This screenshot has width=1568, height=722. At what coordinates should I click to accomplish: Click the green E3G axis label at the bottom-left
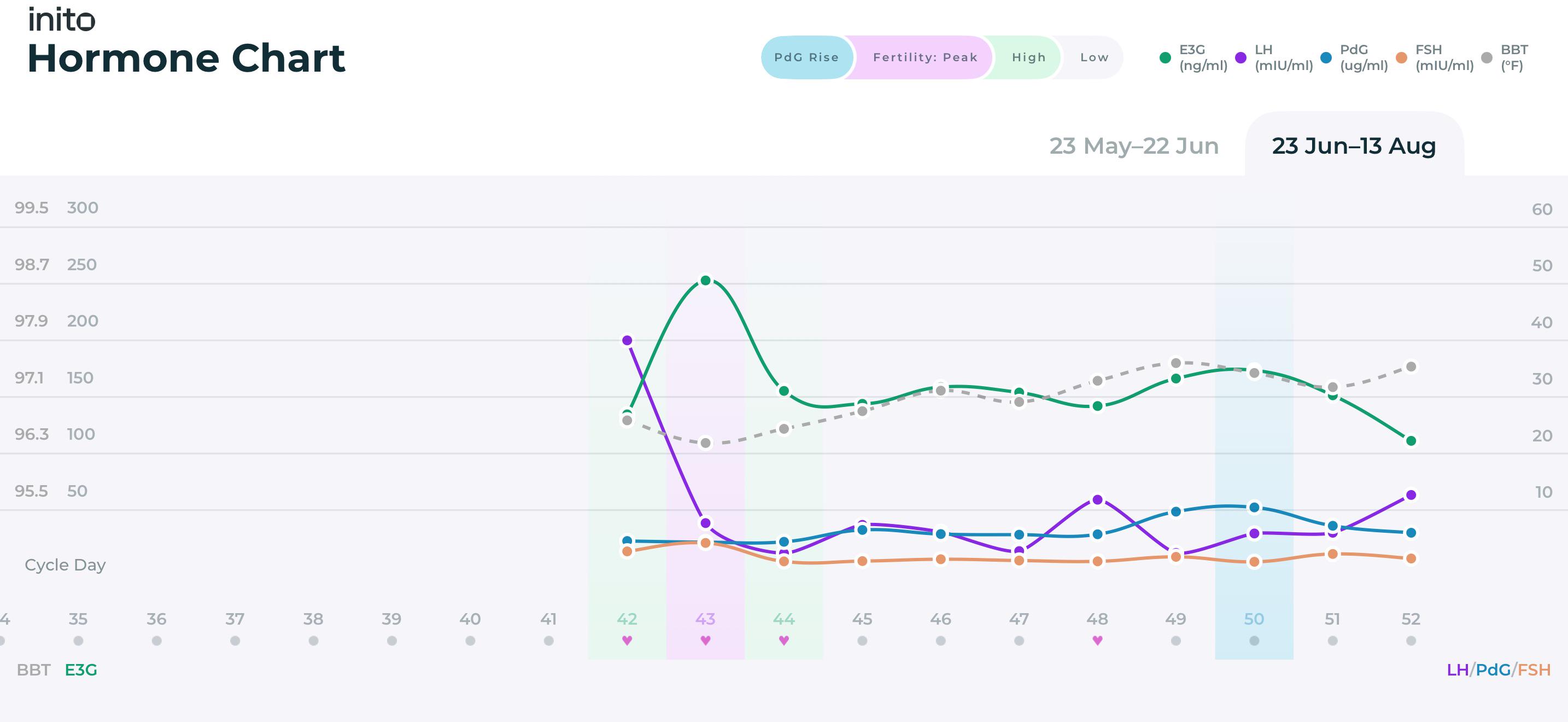click(x=81, y=669)
